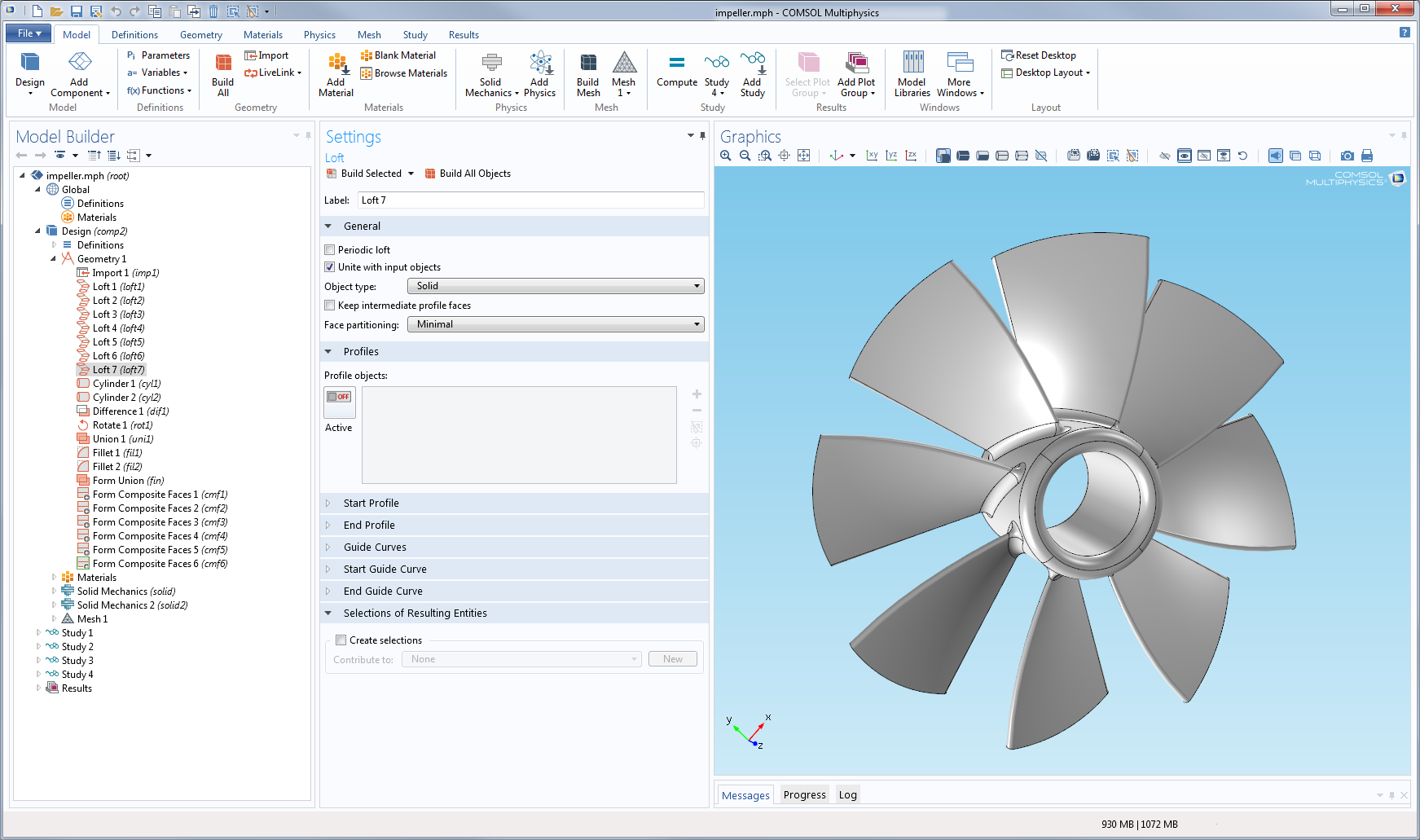
Task: Uncheck Unite with input objects
Action: pyautogui.click(x=330, y=267)
